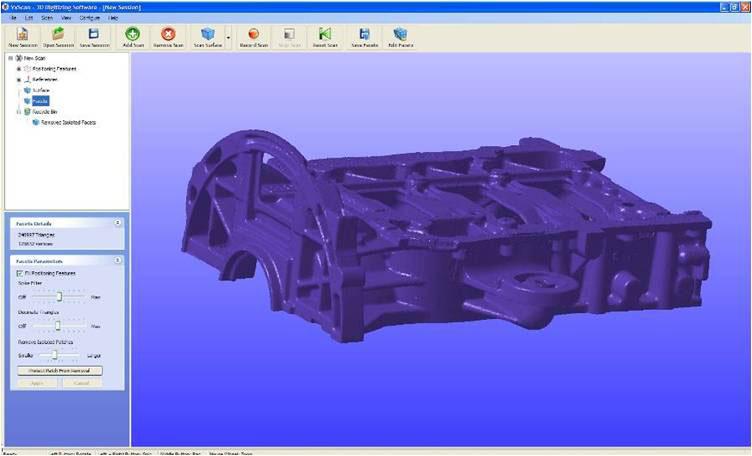This screenshot has height=456, width=752.
Task: Start recording with Record Scan icon
Action: (x=254, y=35)
